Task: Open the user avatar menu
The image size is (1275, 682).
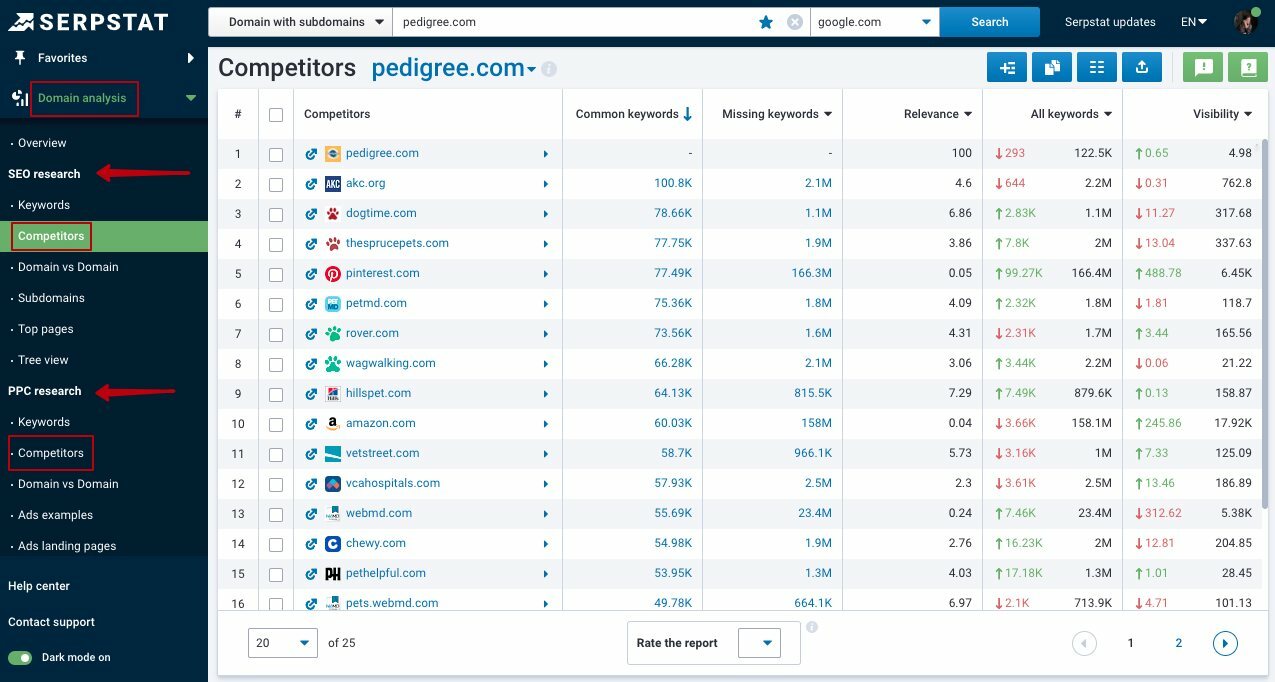Action: click(1246, 22)
